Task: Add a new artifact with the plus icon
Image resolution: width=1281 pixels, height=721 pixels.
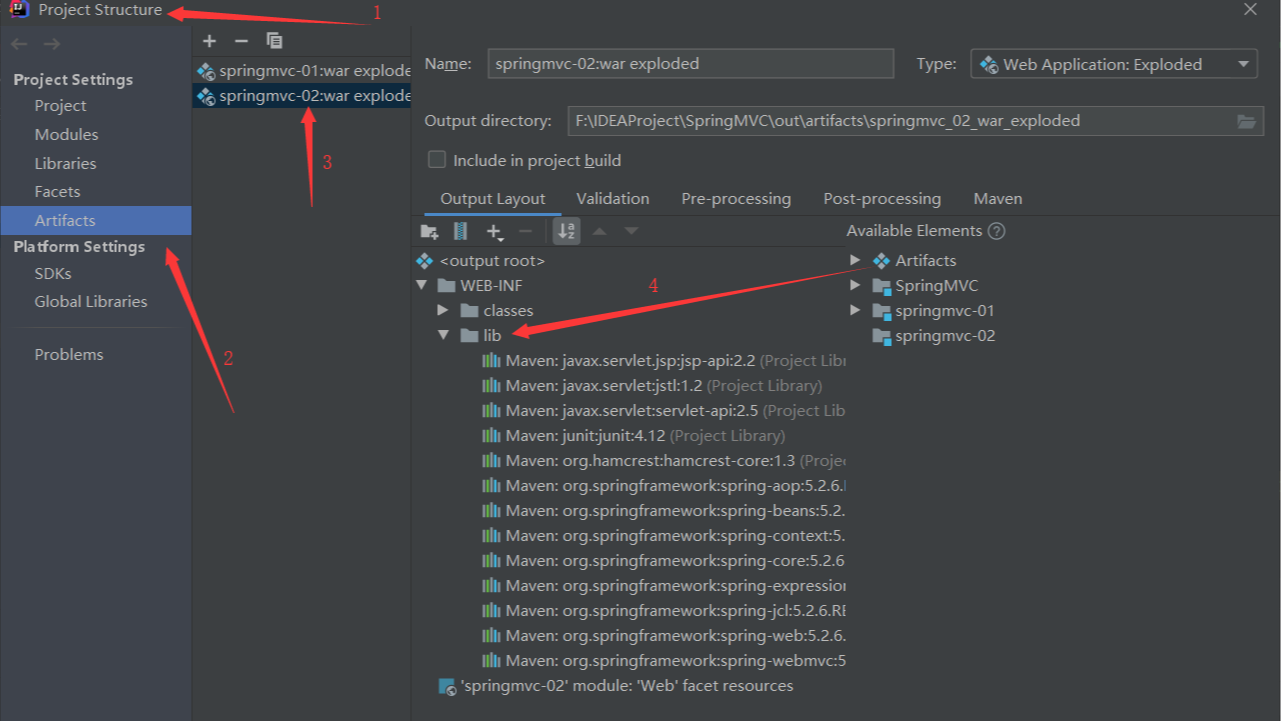Action: coord(209,41)
